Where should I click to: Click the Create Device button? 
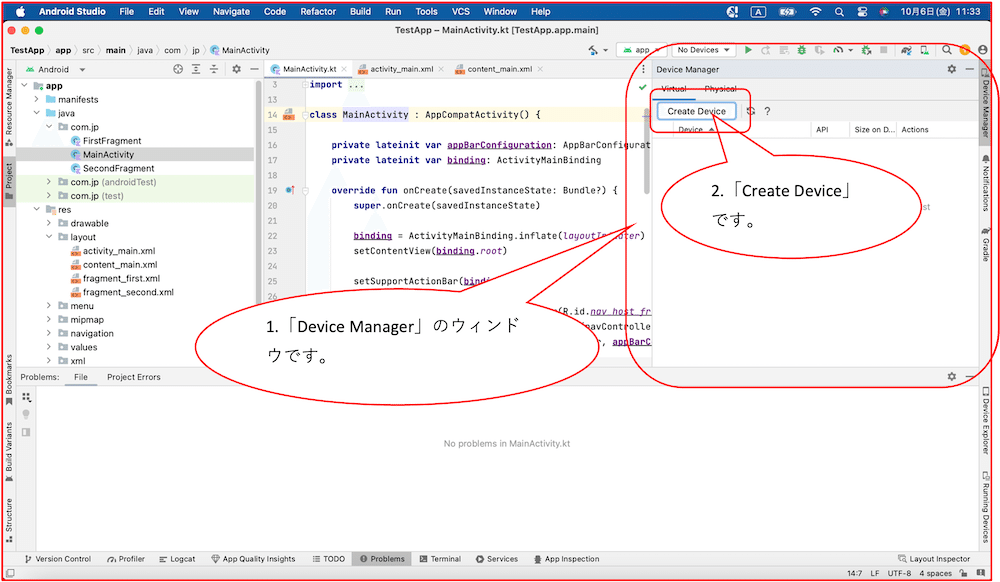tap(696, 111)
